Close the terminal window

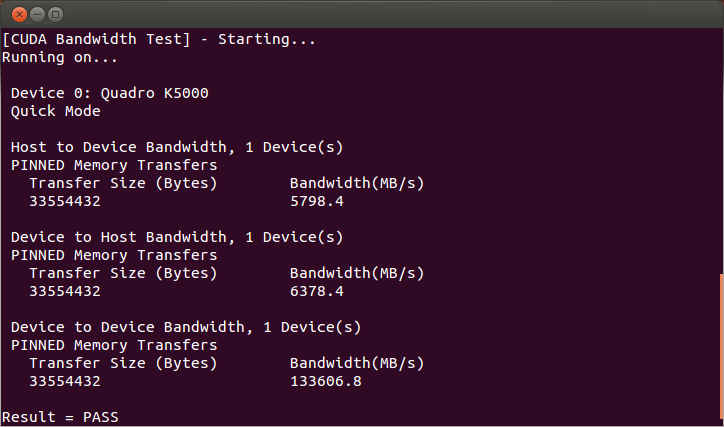pyautogui.click(x=19, y=14)
